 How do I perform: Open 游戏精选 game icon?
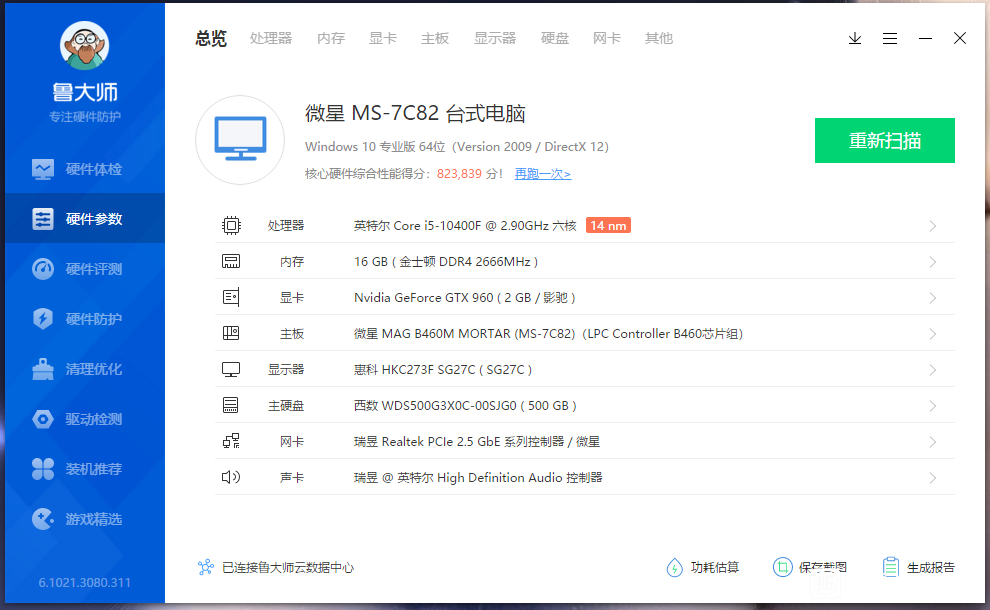(43, 519)
